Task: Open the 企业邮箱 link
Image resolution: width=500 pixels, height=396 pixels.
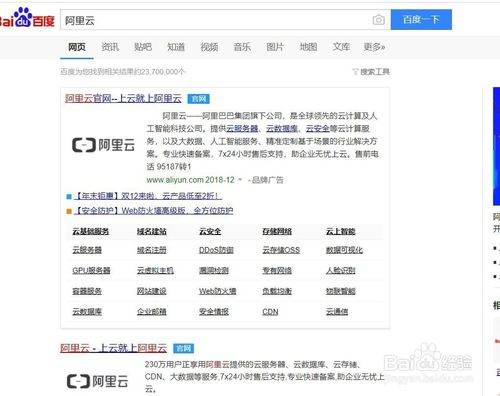Action: (152, 312)
